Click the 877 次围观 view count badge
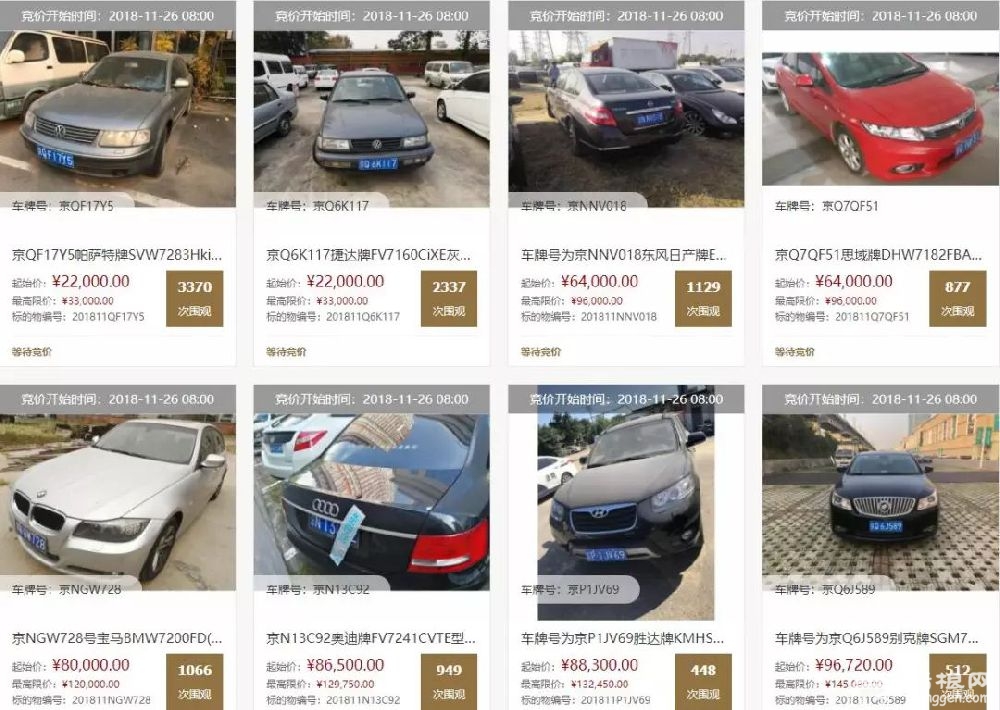 [957, 299]
